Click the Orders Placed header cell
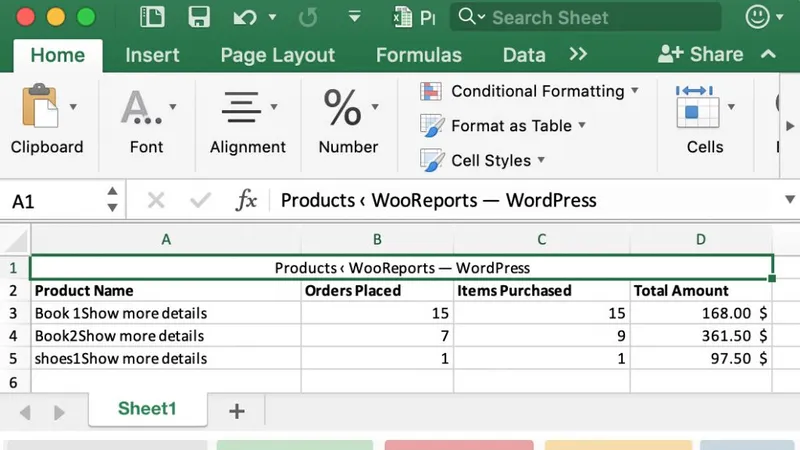The height and width of the screenshot is (450, 800). [377, 290]
